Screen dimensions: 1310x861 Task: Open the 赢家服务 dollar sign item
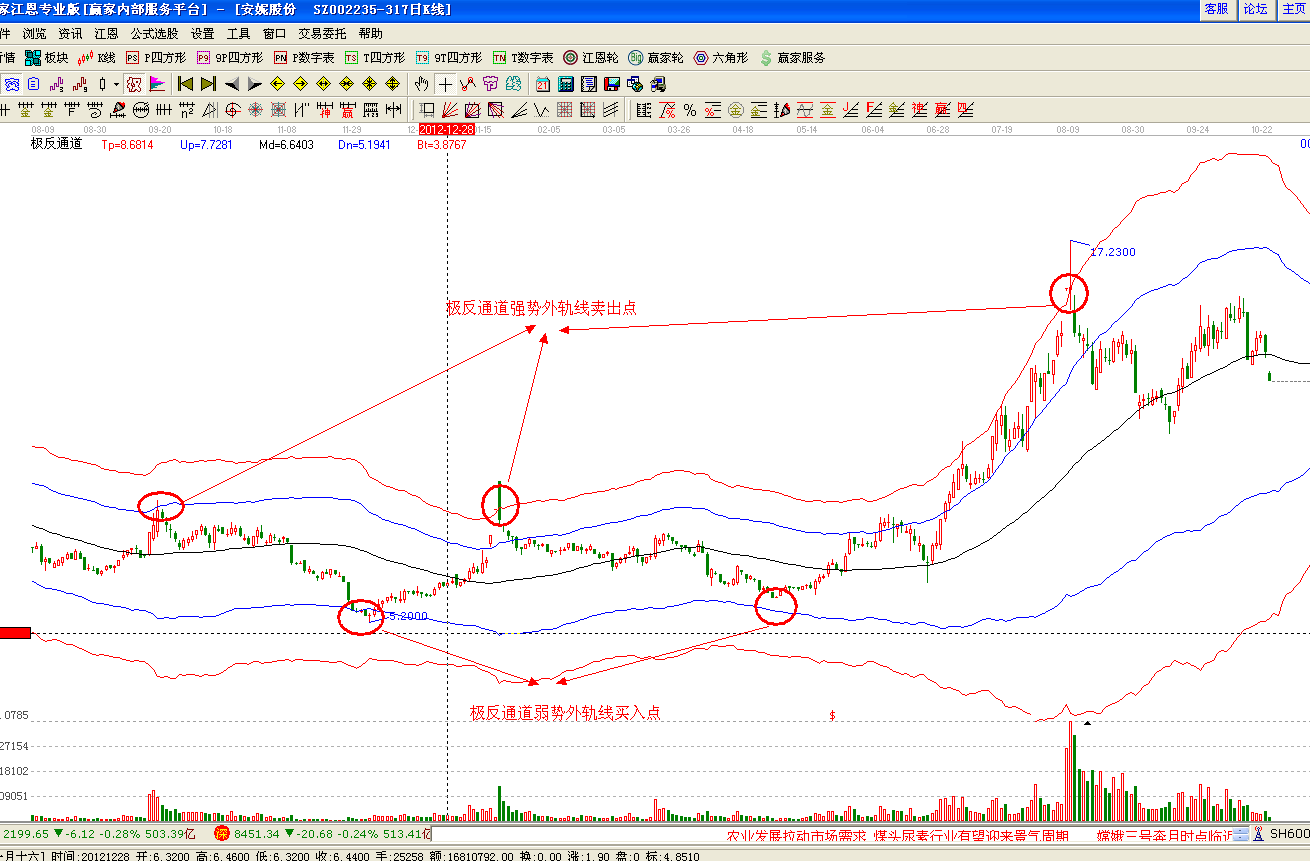pos(791,58)
